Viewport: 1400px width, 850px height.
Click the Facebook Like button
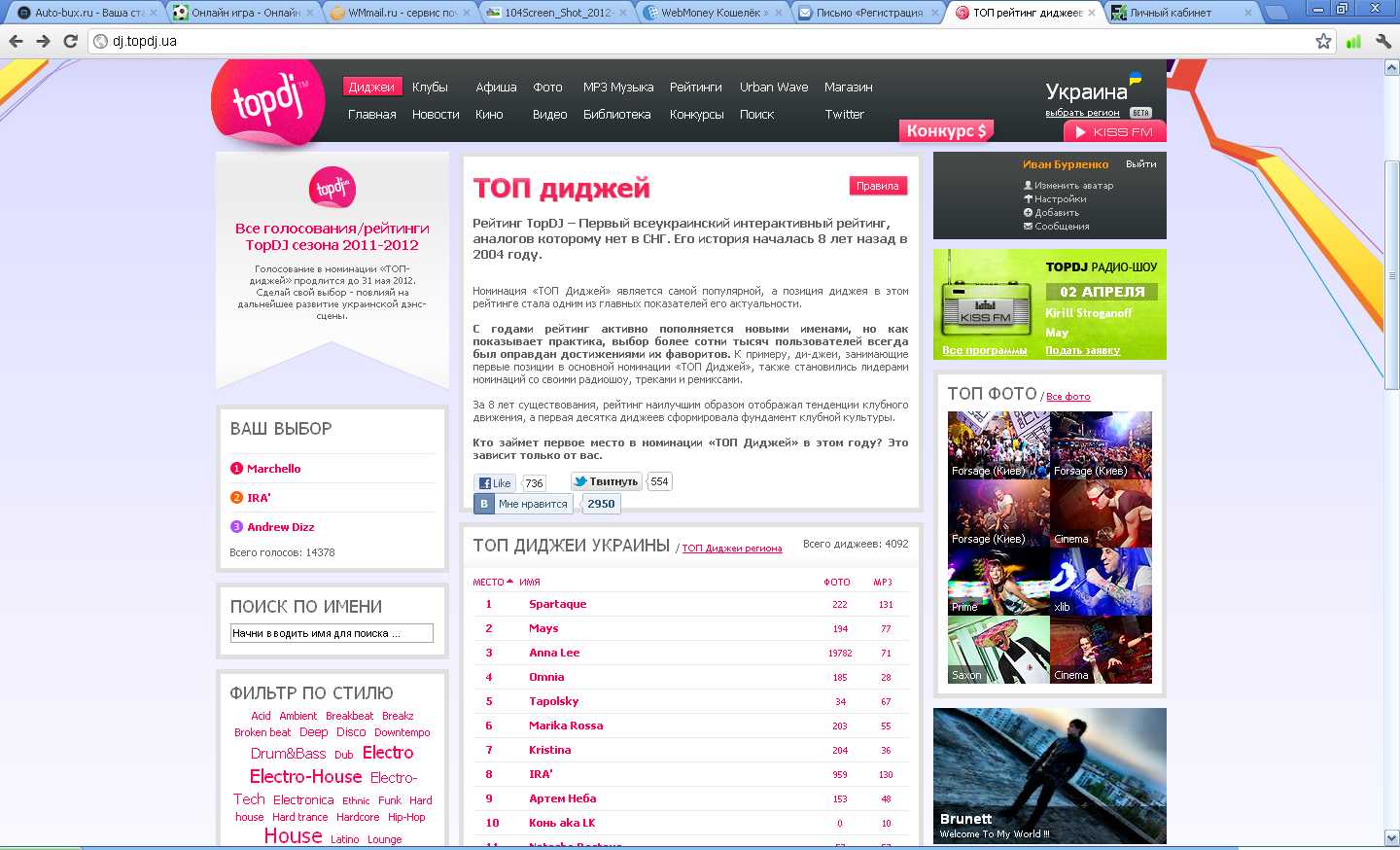click(495, 483)
